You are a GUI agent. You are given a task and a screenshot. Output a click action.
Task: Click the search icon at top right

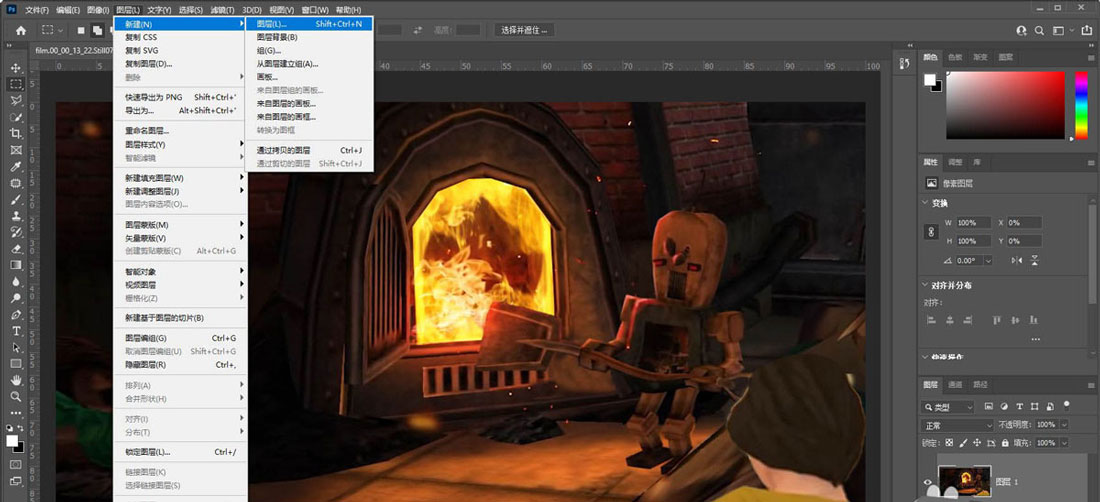coord(1038,30)
